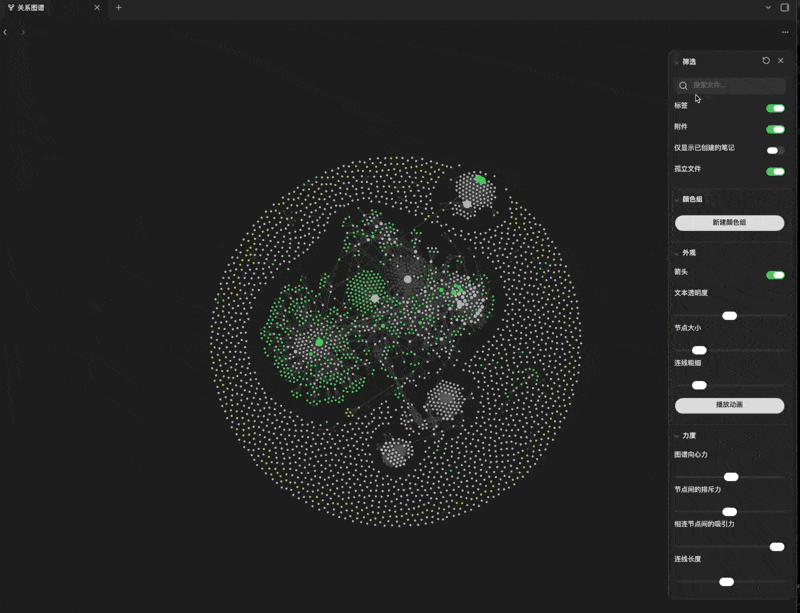Navigate forward with the right arrow
The height and width of the screenshot is (613, 800).
point(23,32)
